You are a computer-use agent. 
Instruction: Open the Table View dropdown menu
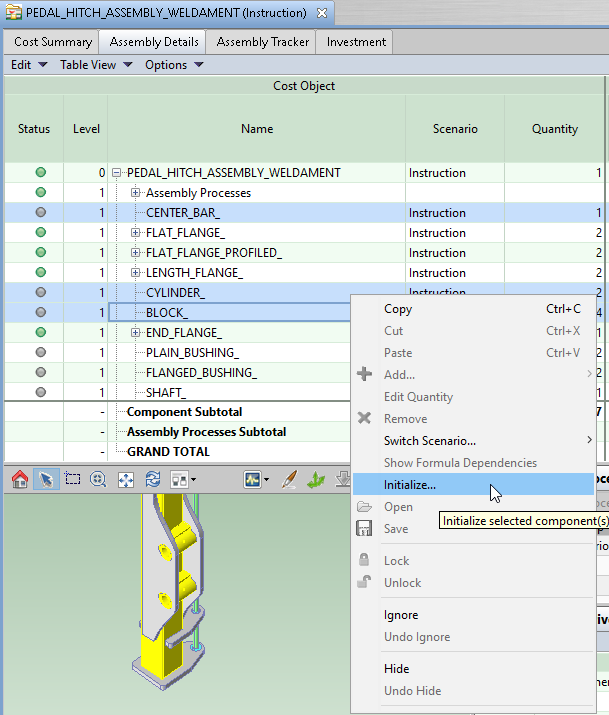(96, 65)
